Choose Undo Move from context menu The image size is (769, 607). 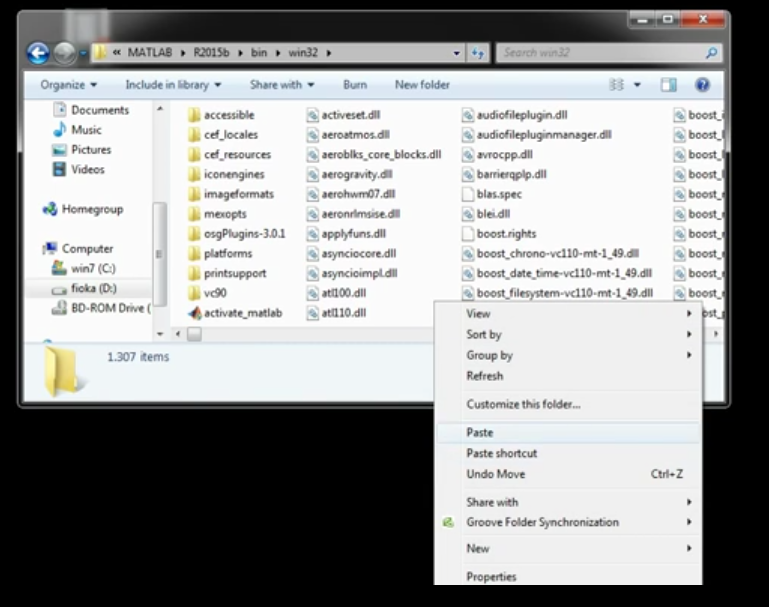pyautogui.click(x=568, y=474)
